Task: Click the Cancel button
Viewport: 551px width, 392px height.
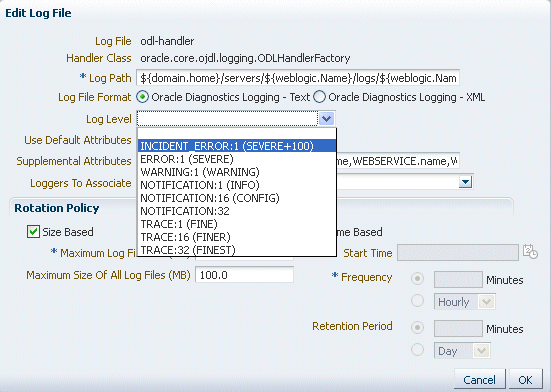Action: (480, 379)
